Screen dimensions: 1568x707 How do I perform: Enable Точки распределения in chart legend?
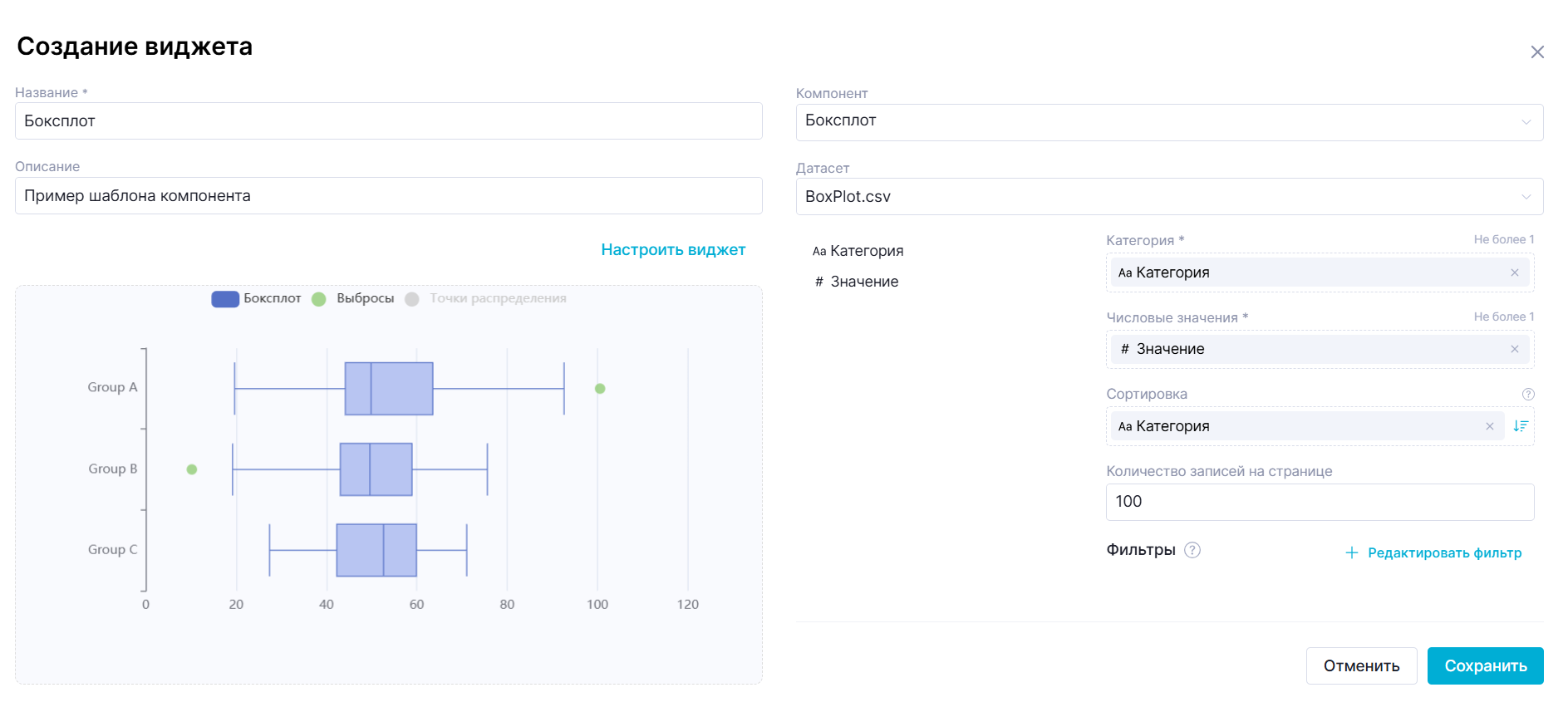486,299
